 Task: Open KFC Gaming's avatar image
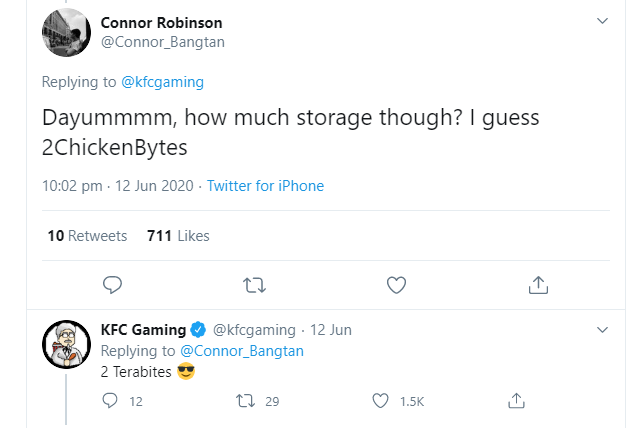pyautogui.click(x=68, y=348)
